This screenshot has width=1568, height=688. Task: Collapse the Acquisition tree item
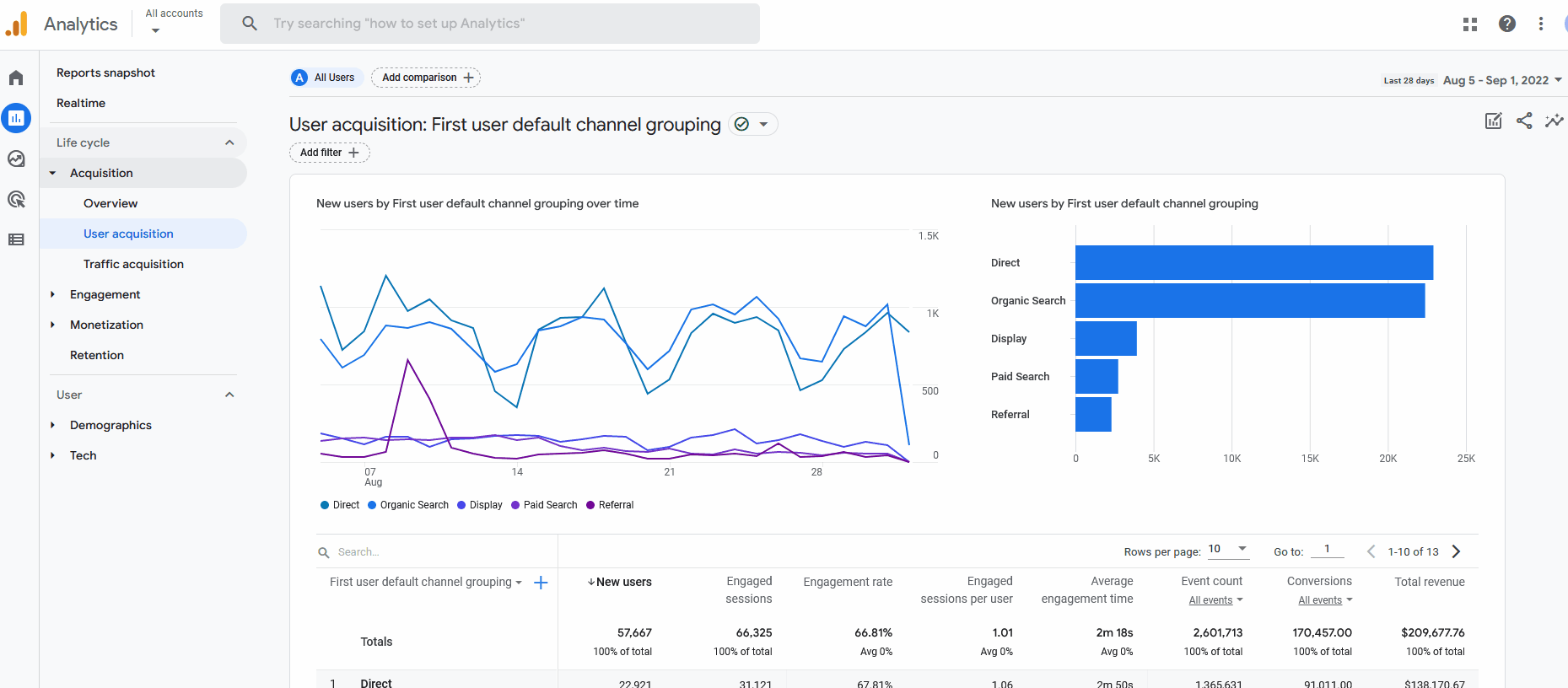click(x=52, y=173)
